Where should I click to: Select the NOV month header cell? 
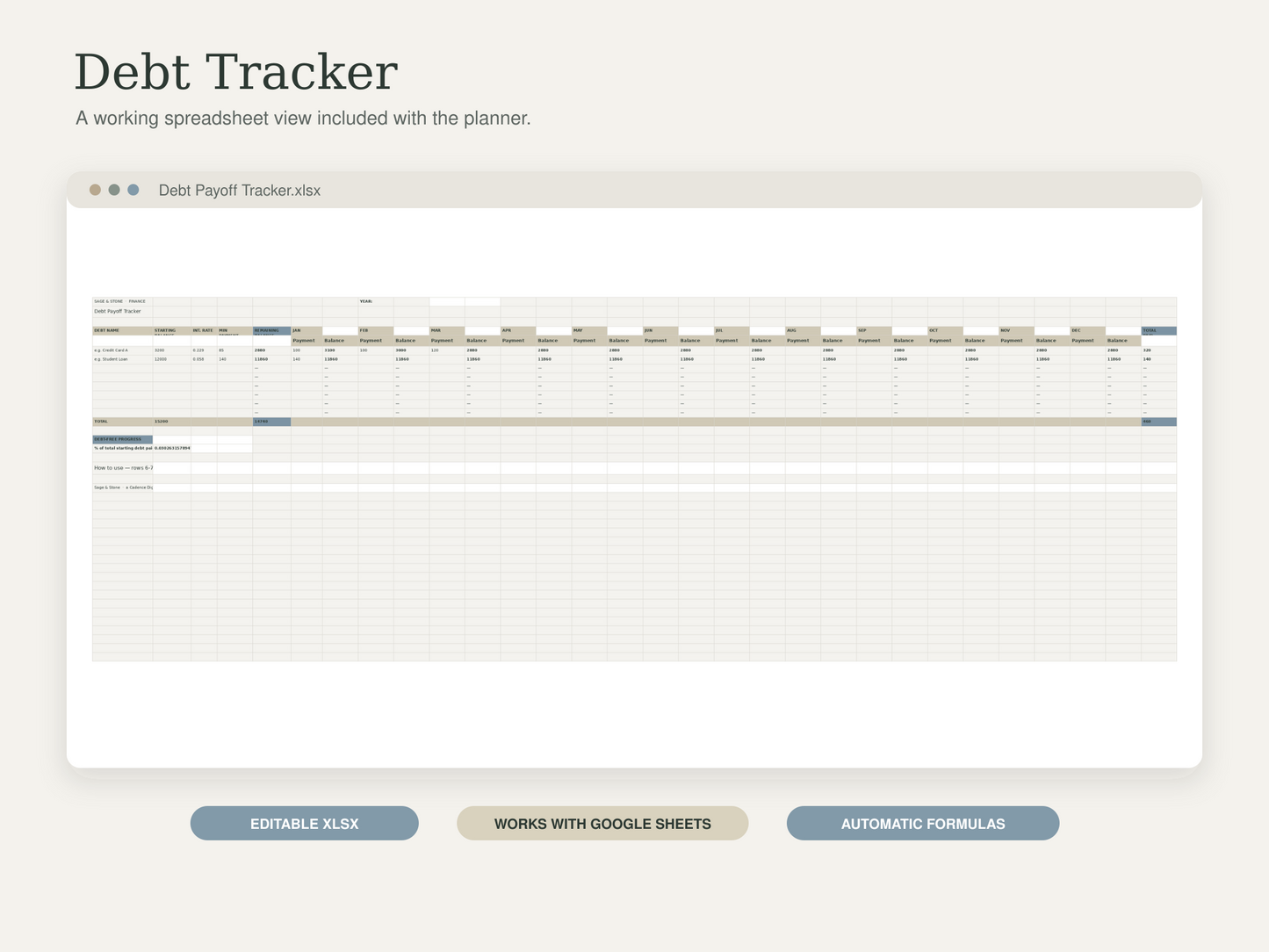(1015, 331)
